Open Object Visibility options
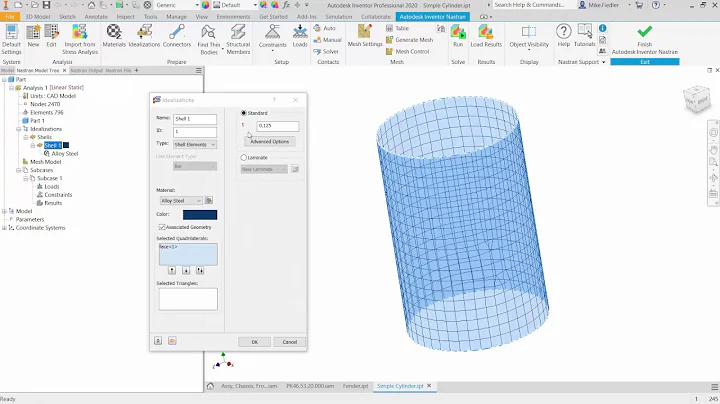 tap(529, 36)
